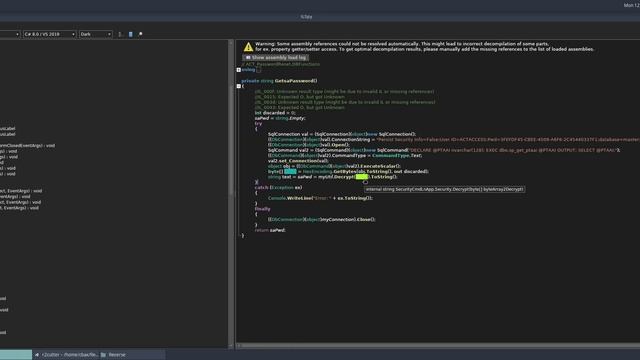
Task: Click the highlighted active taskbar entry
Action: click(x=16, y=355)
